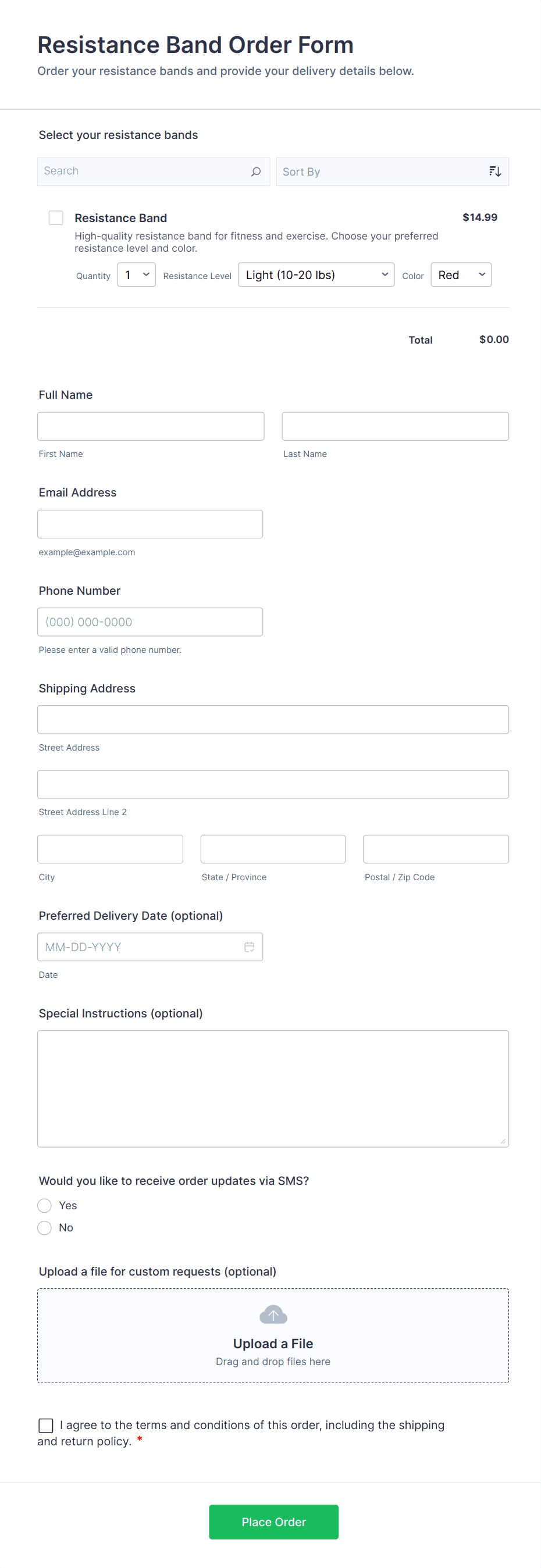541x1568 pixels.
Task: Select Yes for SMS order updates
Action: click(44, 1205)
